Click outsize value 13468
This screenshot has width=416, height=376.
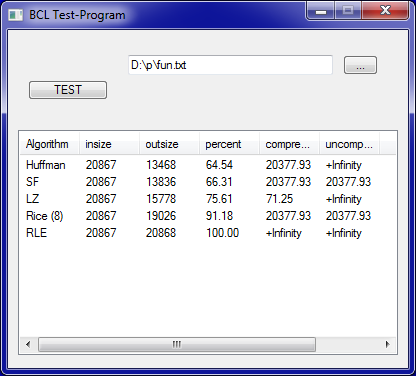coord(161,165)
